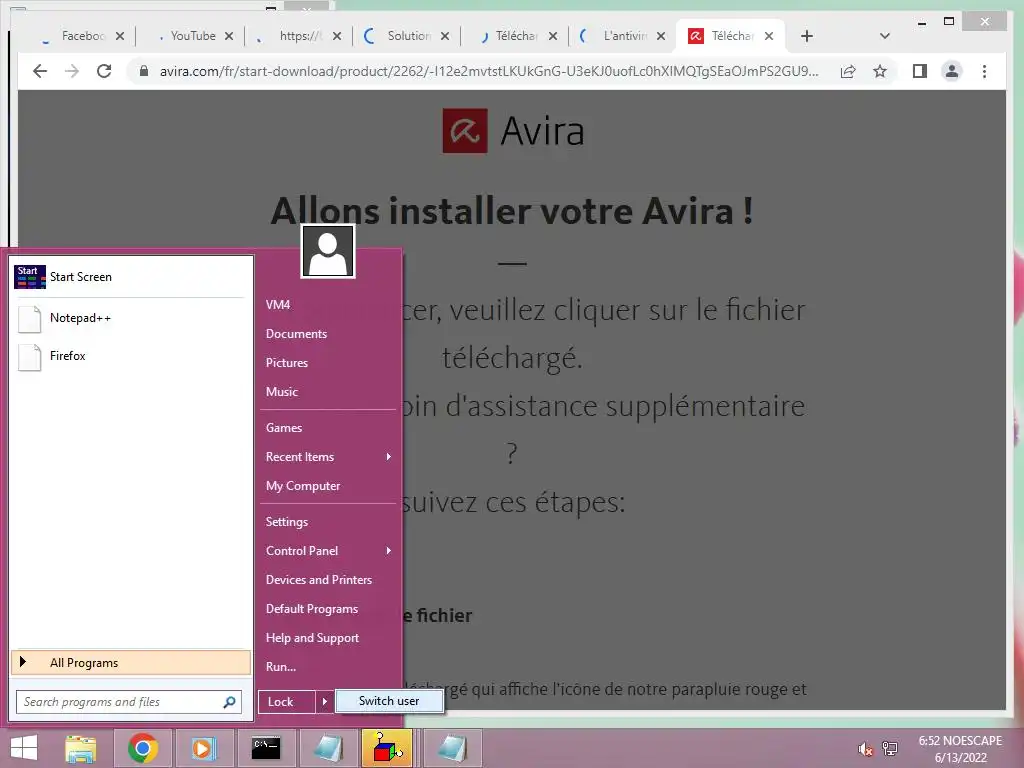Open Help and Support
Image resolution: width=1024 pixels, height=768 pixels.
point(312,638)
